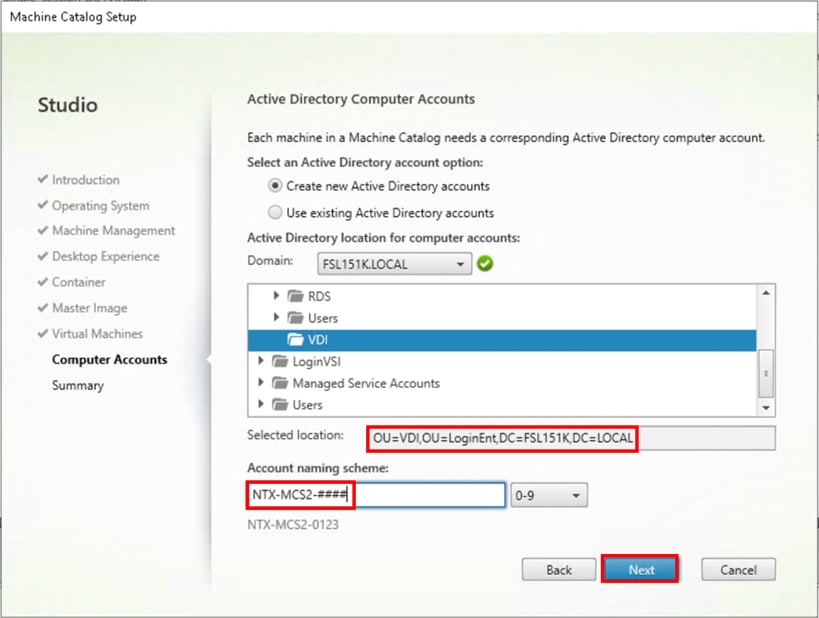Click the checkmark beside Container
Screen dimensions: 819x618
(x=42, y=282)
